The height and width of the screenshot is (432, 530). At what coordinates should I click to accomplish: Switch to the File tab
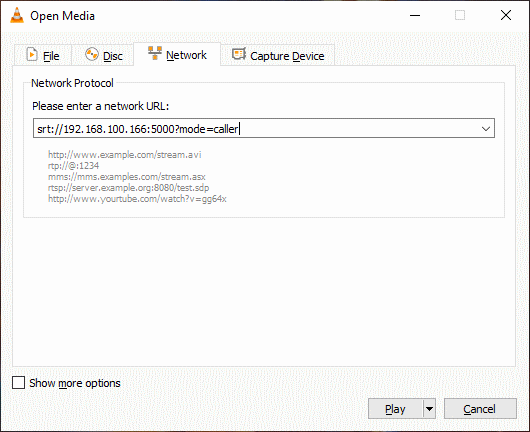43,55
